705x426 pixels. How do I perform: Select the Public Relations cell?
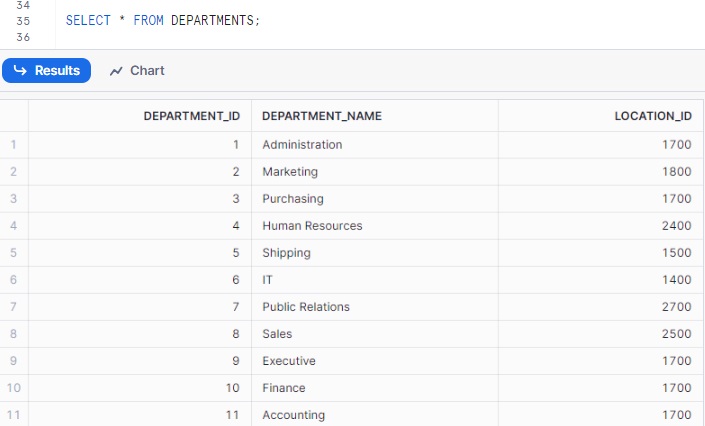pyautogui.click(x=306, y=307)
